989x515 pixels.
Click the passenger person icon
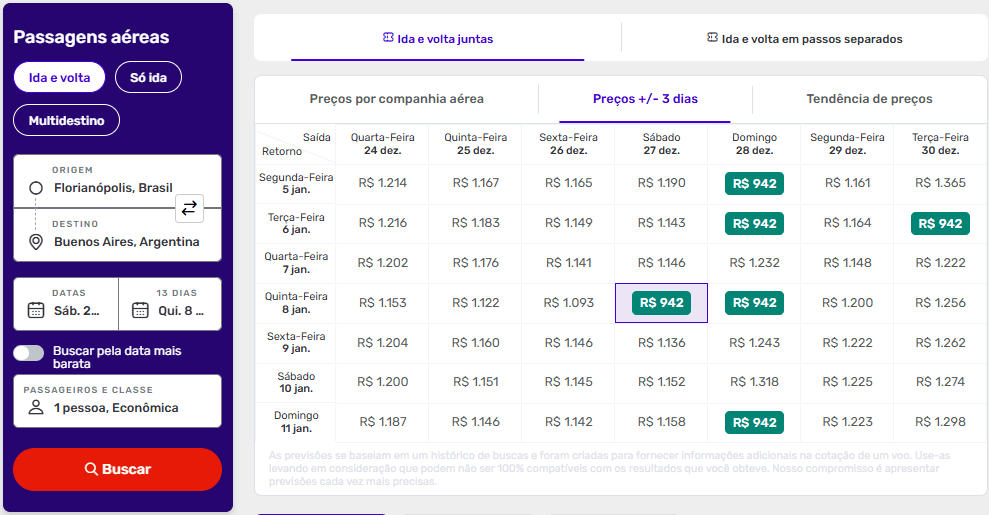36,408
